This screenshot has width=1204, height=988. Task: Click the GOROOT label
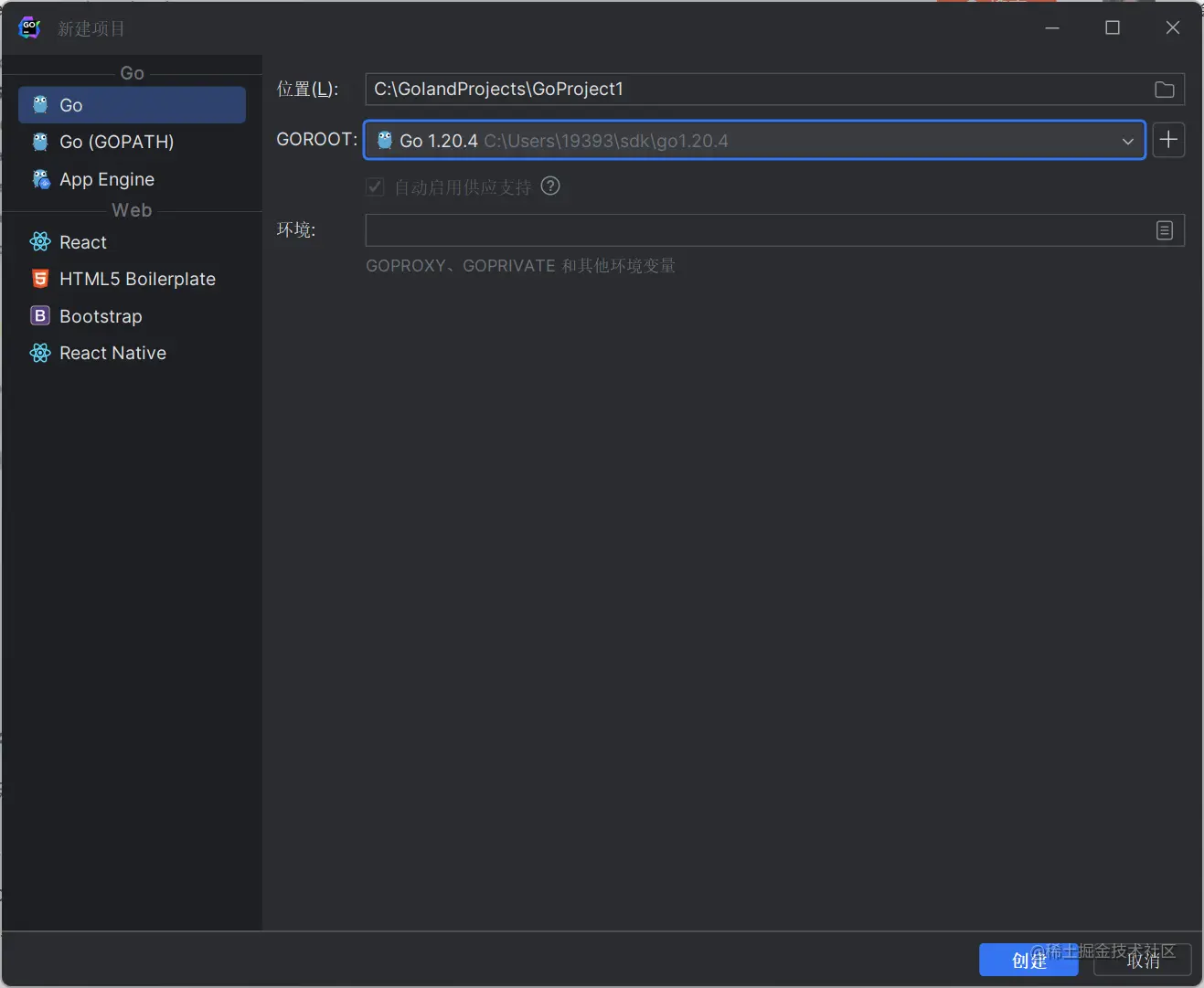[x=317, y=139]
